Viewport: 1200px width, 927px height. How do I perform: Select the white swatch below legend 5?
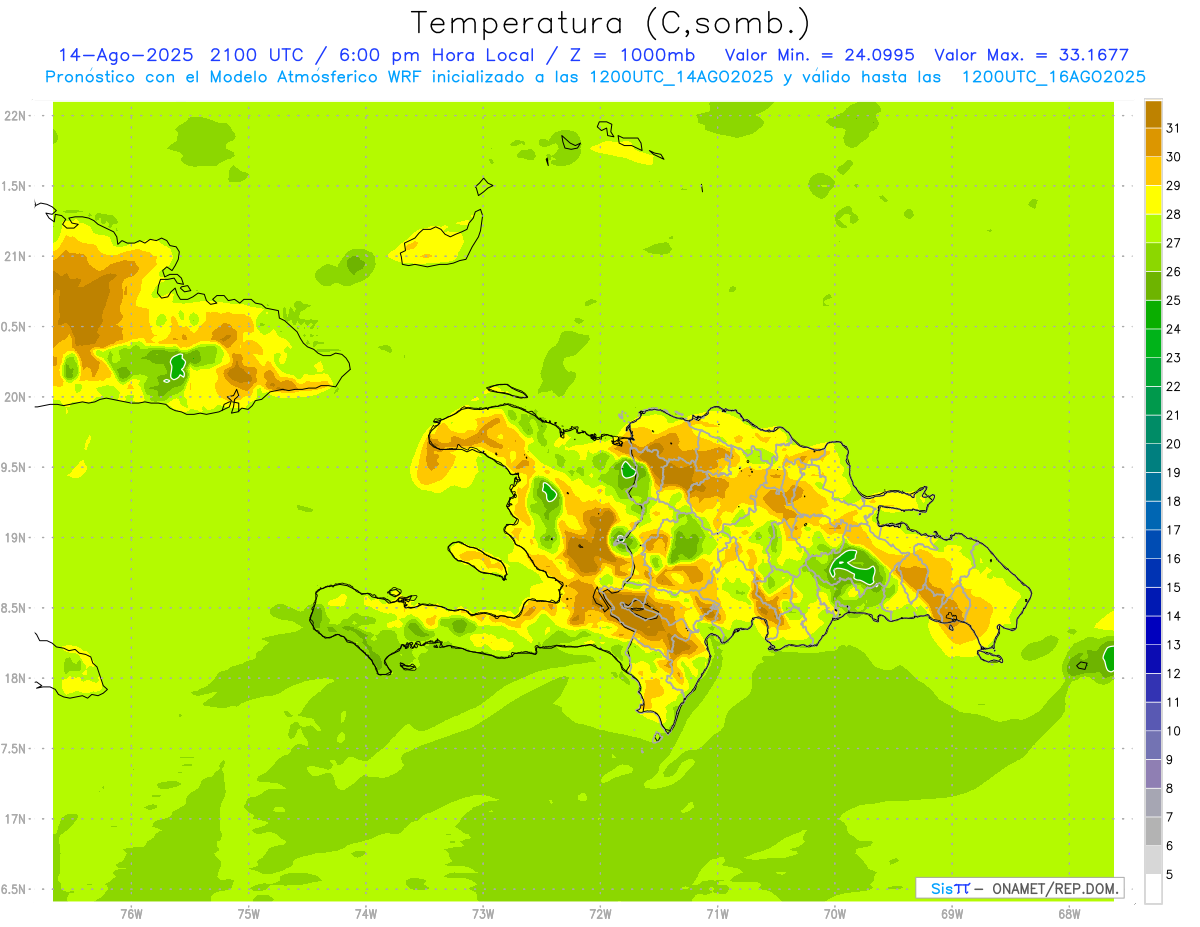pyautogui.click(x=1153, y=889)
